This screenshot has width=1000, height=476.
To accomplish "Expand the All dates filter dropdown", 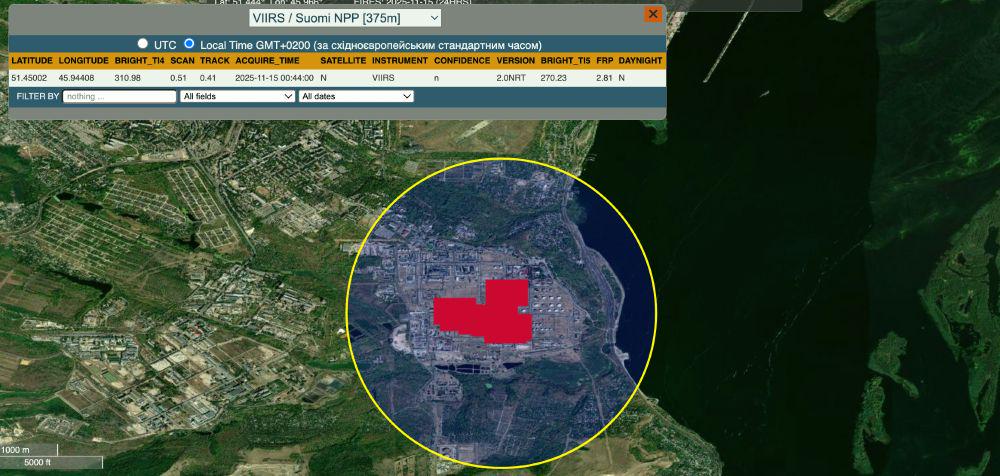I will click(x=356, y=96).
